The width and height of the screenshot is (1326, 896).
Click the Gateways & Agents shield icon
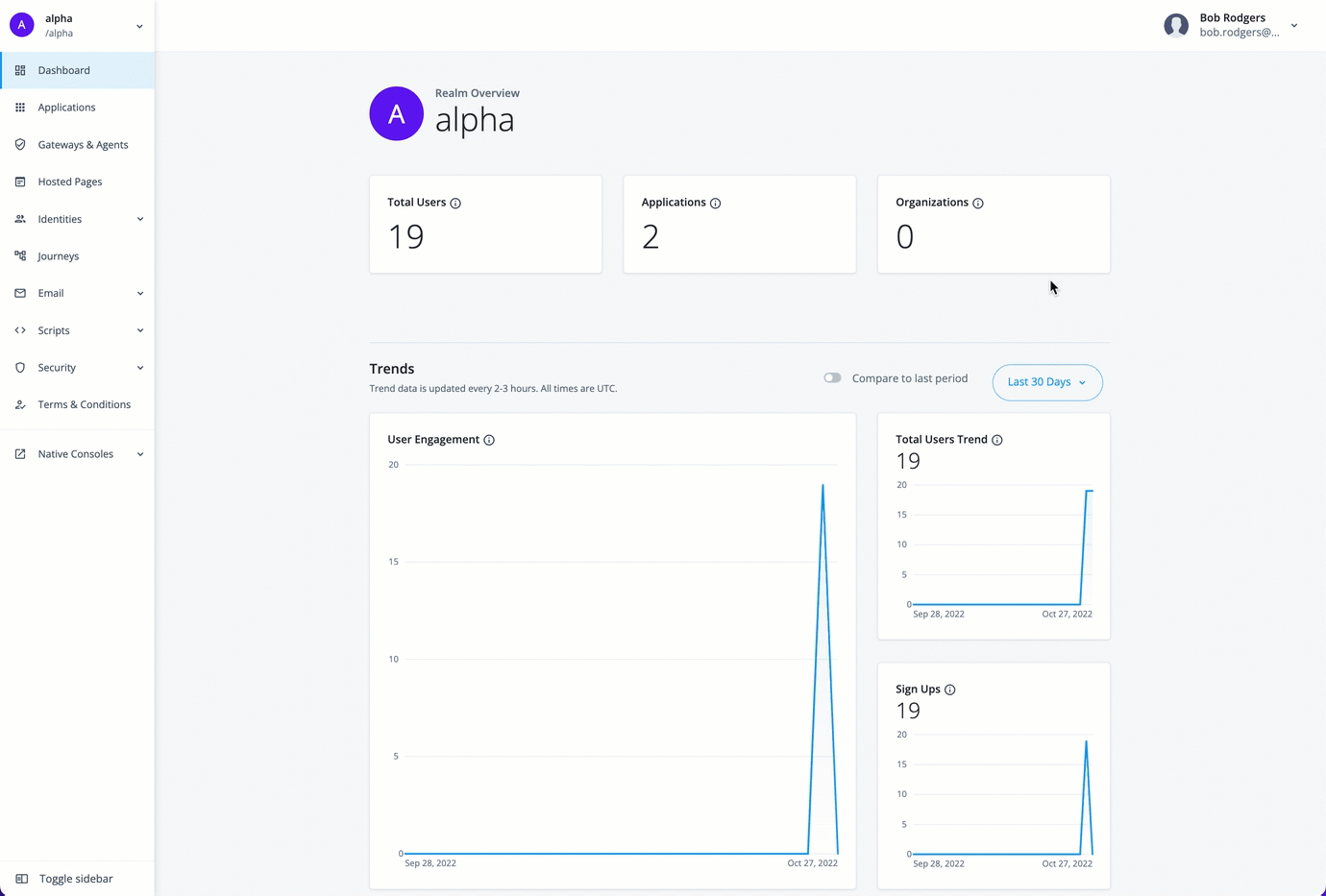[x=19, y=144]
